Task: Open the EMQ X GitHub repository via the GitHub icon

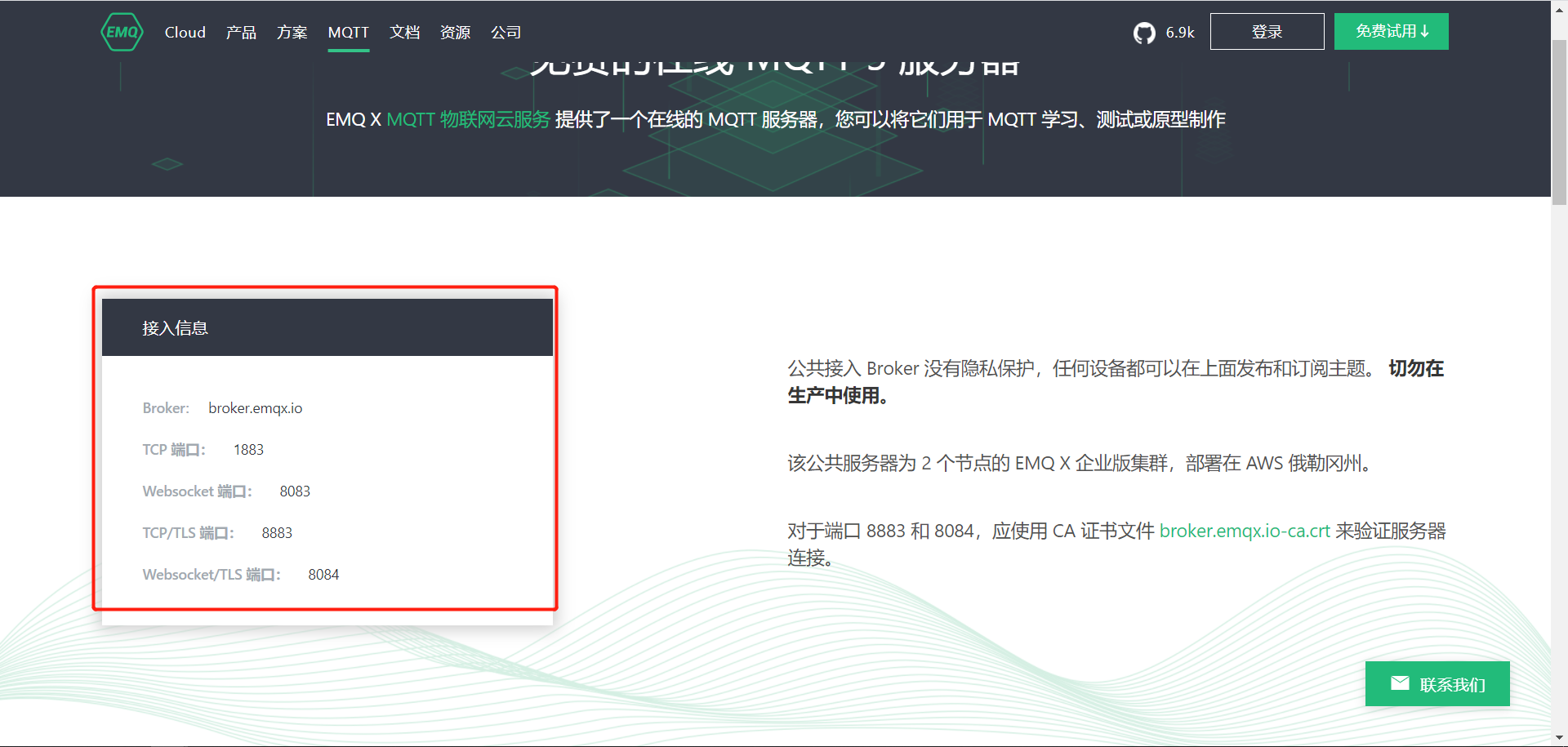Action: pyautogui.click(x=1143, y=32)
